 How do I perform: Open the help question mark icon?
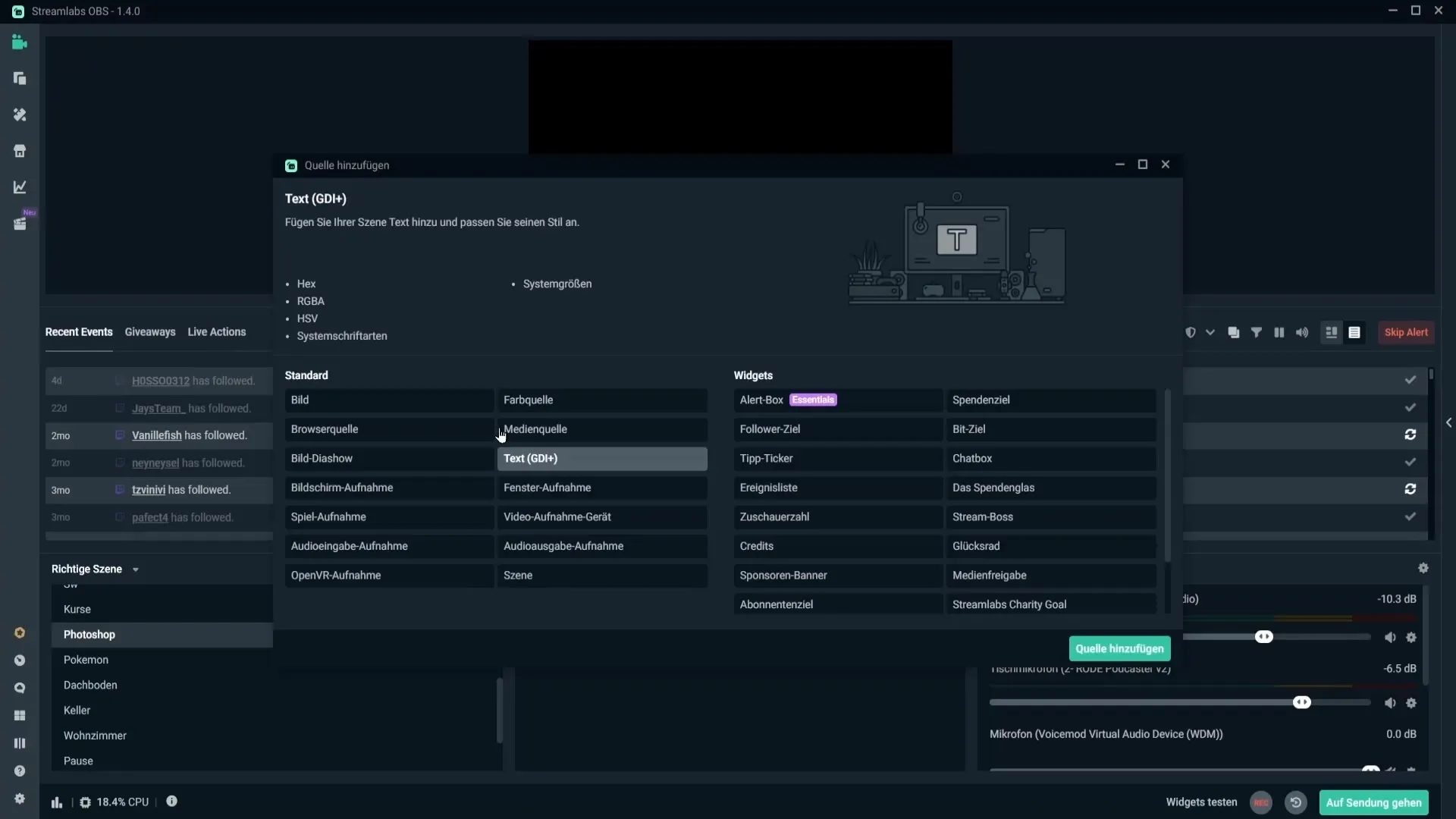(20, 771)
